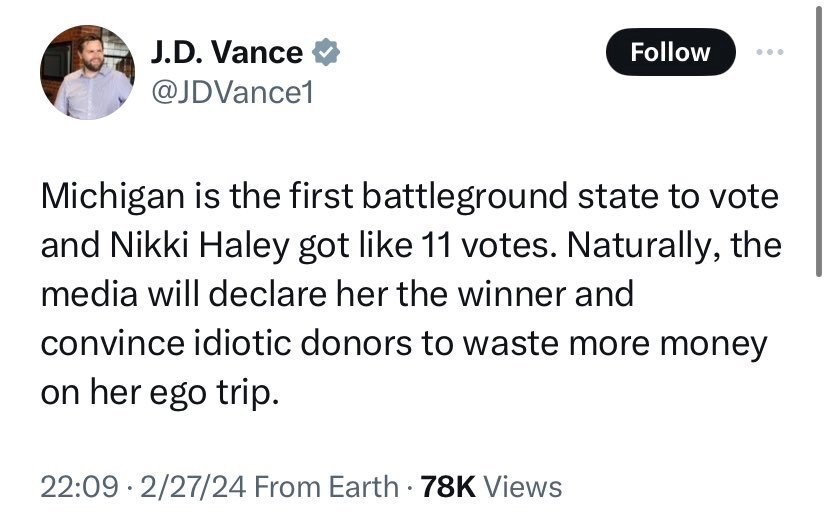The width and height of the screenshot is (828, 520).
Task: Click the 22:09 timestamp
Action: [72, 487]
